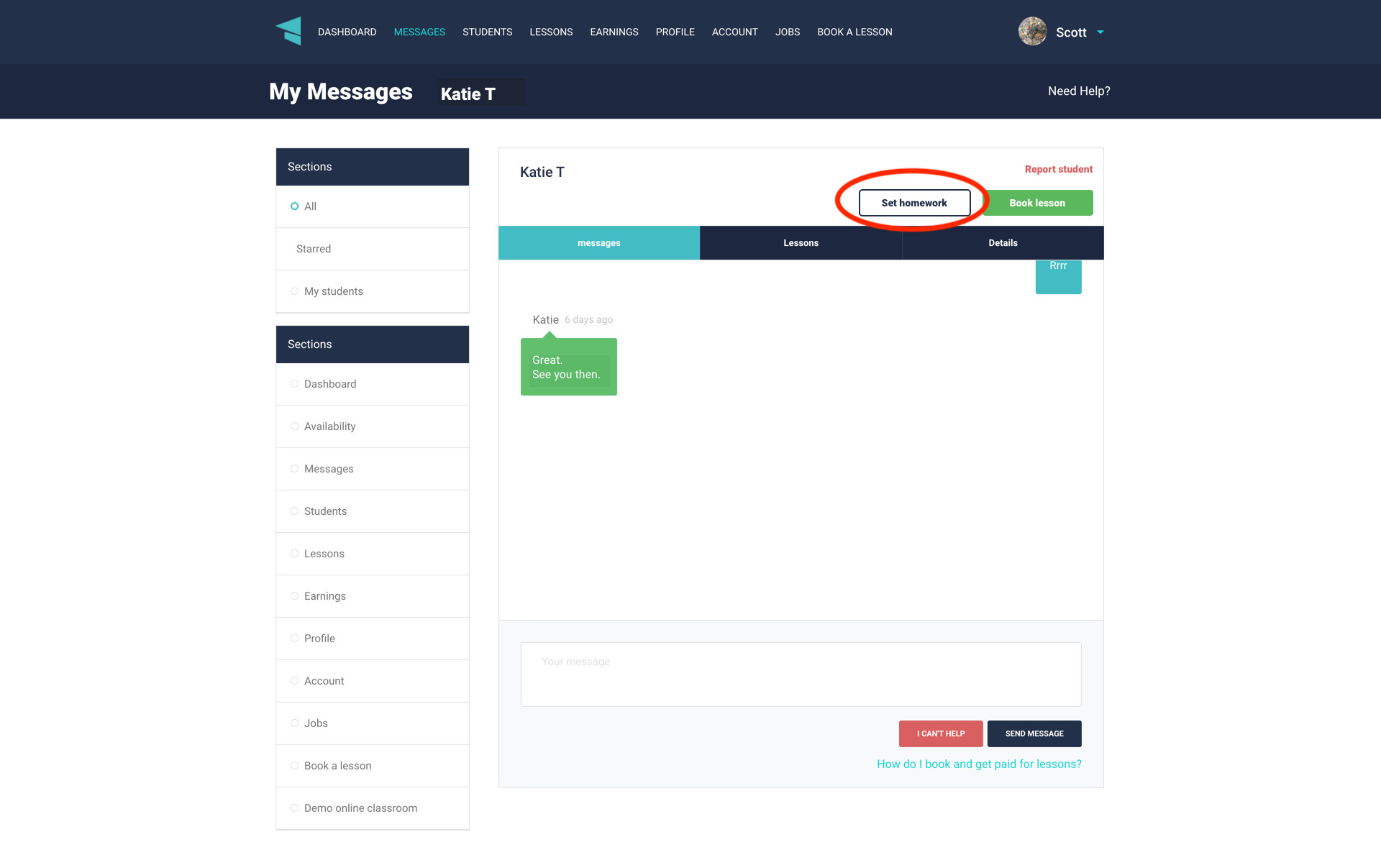
Task: Open Book a Lesson in top navigation
Action: [854, 32]
